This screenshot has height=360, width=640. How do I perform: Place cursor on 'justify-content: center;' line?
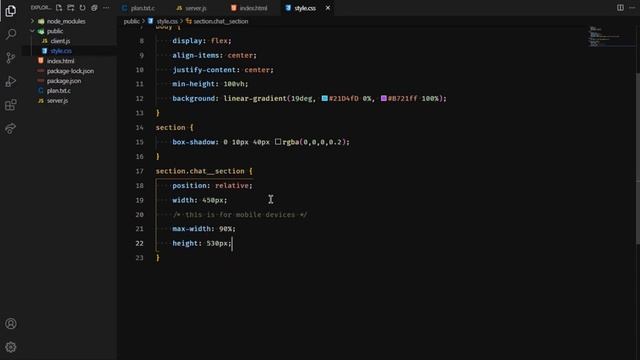click(223, 70)
